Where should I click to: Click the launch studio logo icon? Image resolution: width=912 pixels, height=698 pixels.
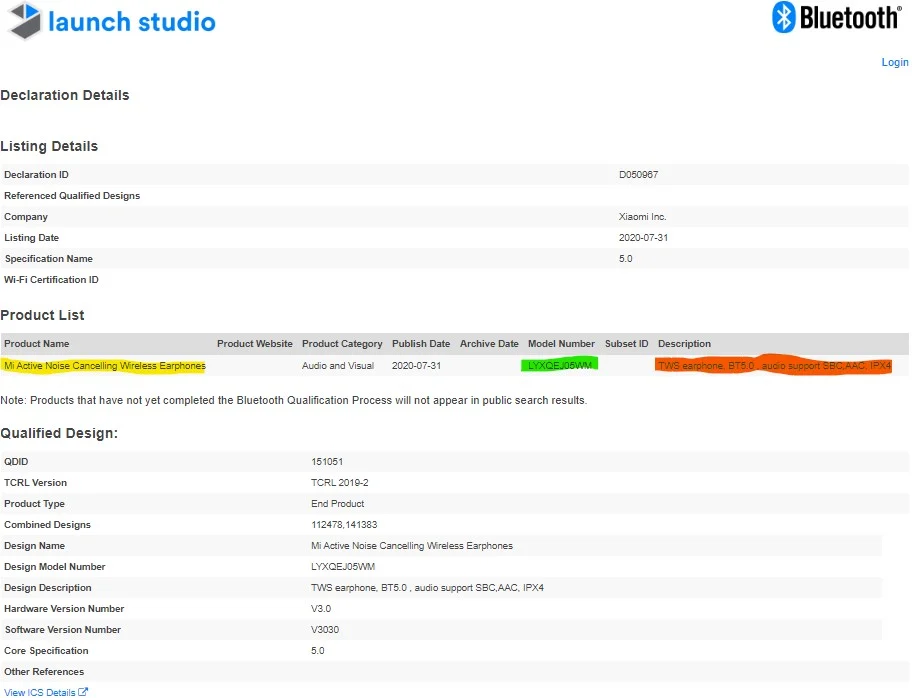coord(22,20)
